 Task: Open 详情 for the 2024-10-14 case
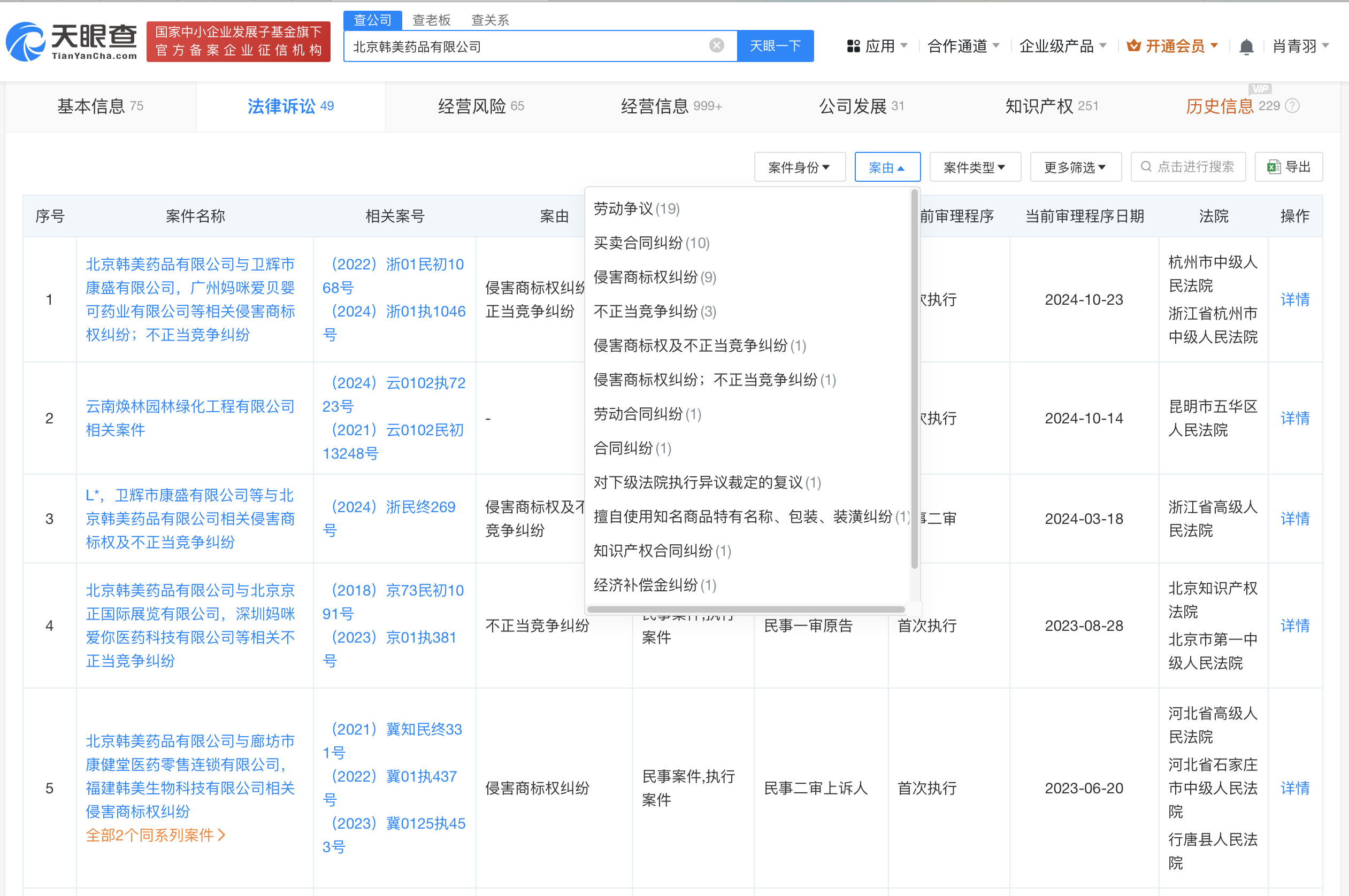[1294, 418]
